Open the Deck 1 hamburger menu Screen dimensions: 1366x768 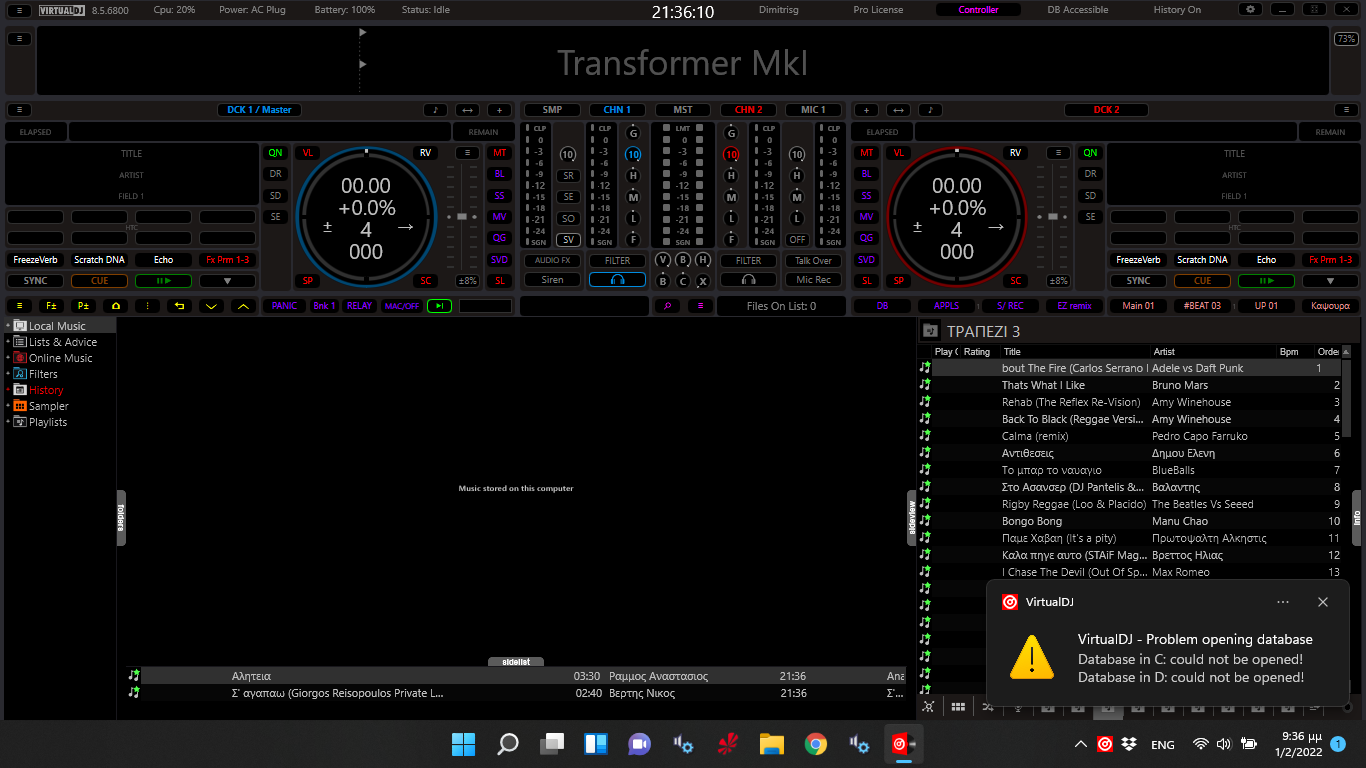19,110
